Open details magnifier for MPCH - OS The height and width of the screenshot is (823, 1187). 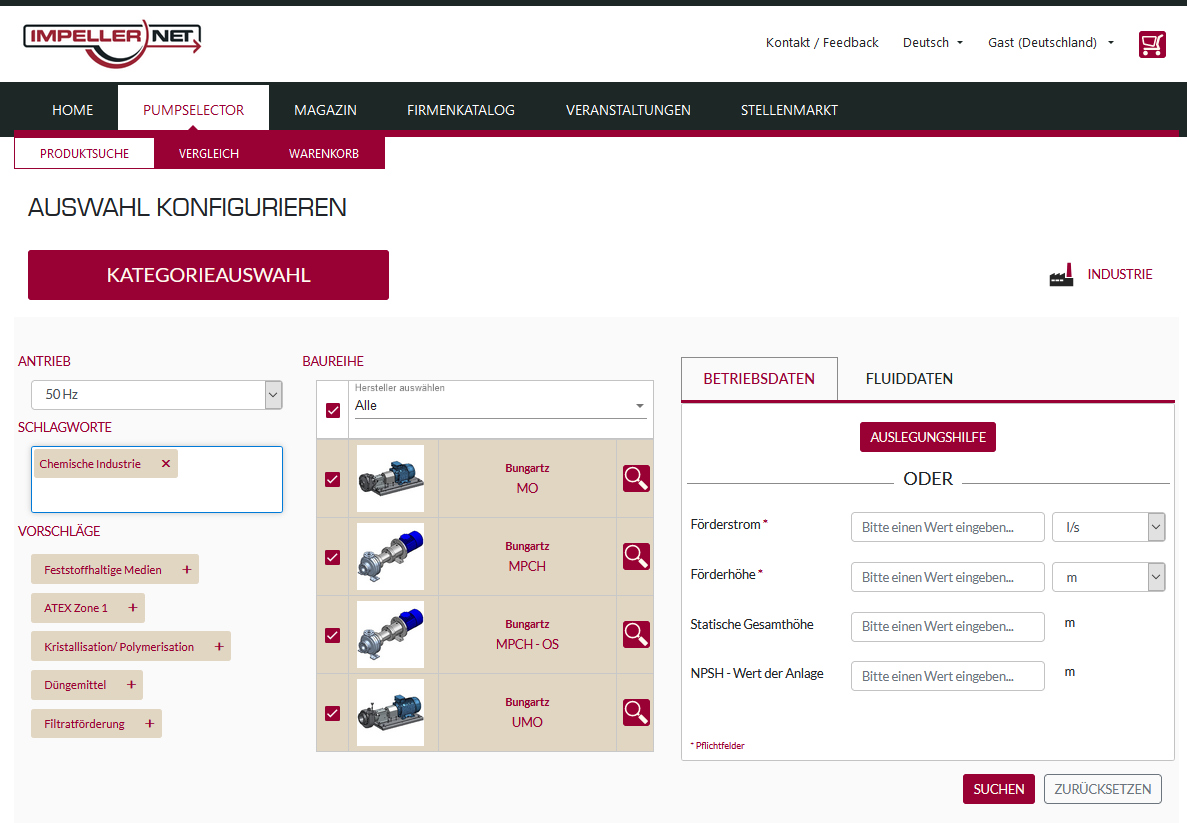click(636, 635)
